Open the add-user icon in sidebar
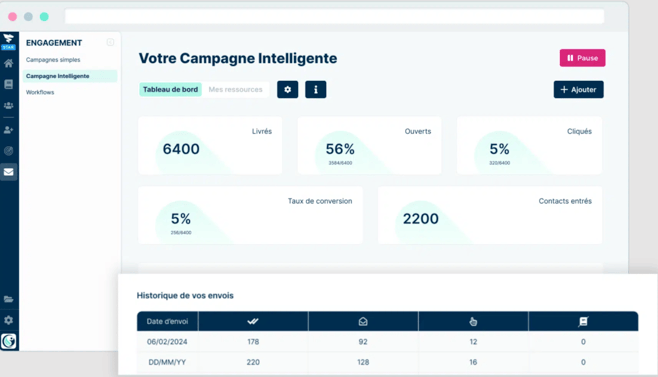 tap(8, 130)
